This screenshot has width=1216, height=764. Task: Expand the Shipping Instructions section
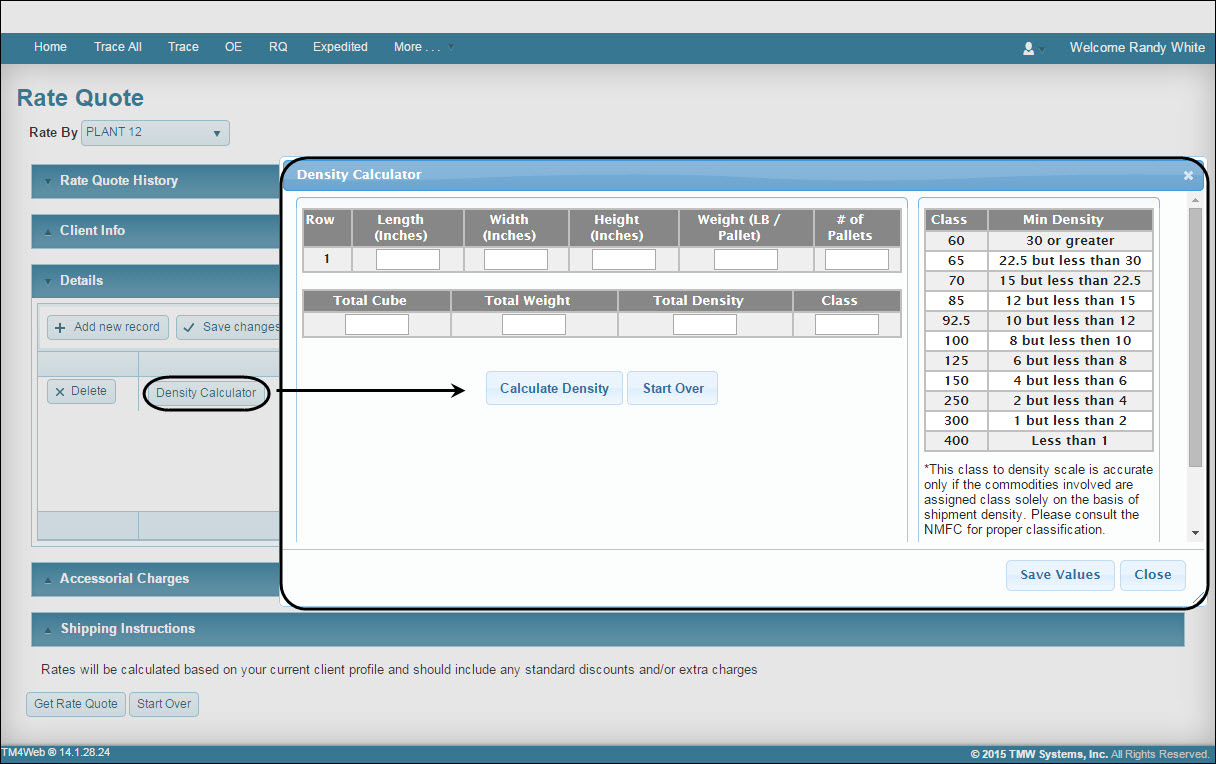pos(608,629)
